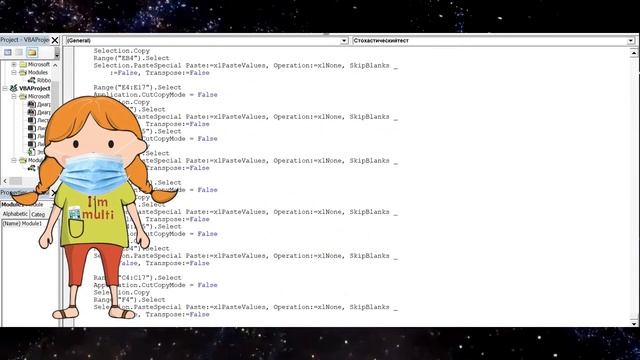Click the greyed View Object icon
640x360 pixels.
pyautogui.click(x=19, y=52)
